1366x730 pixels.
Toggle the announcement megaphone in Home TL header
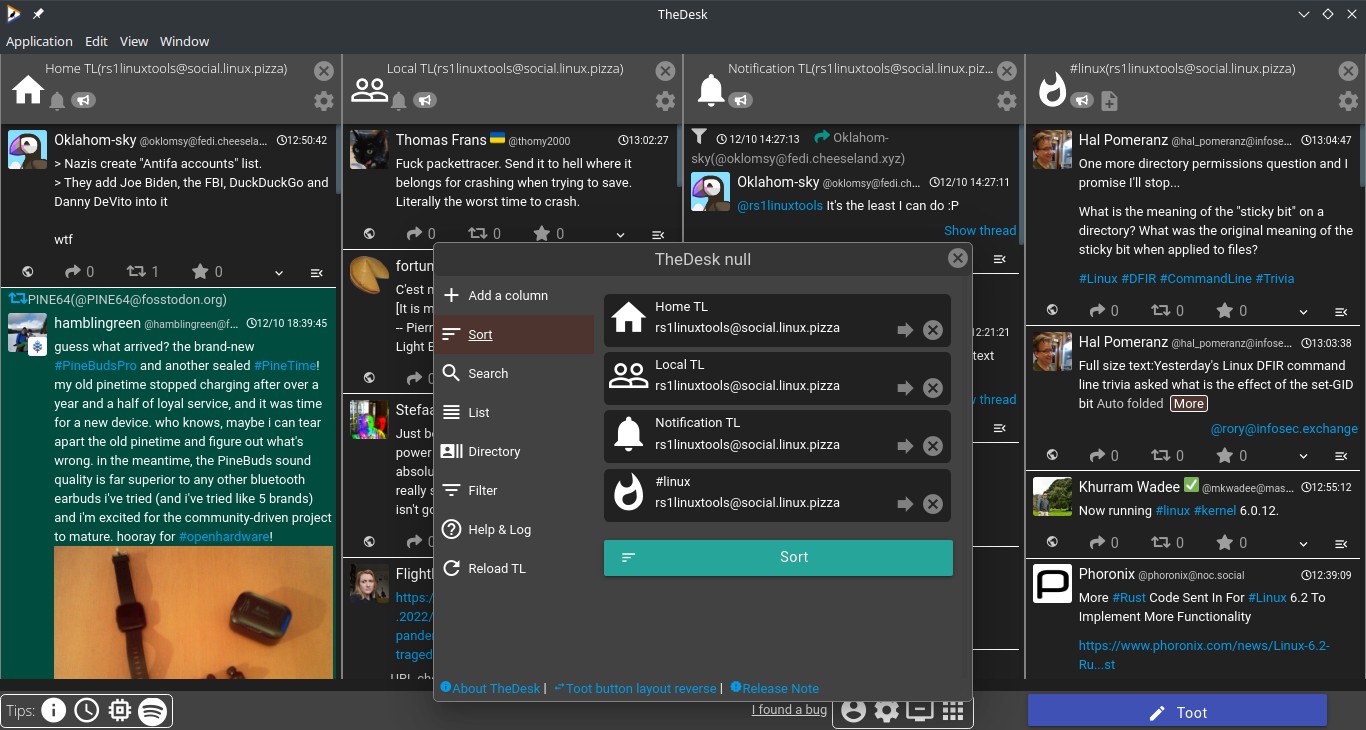[x=84, y=100]
